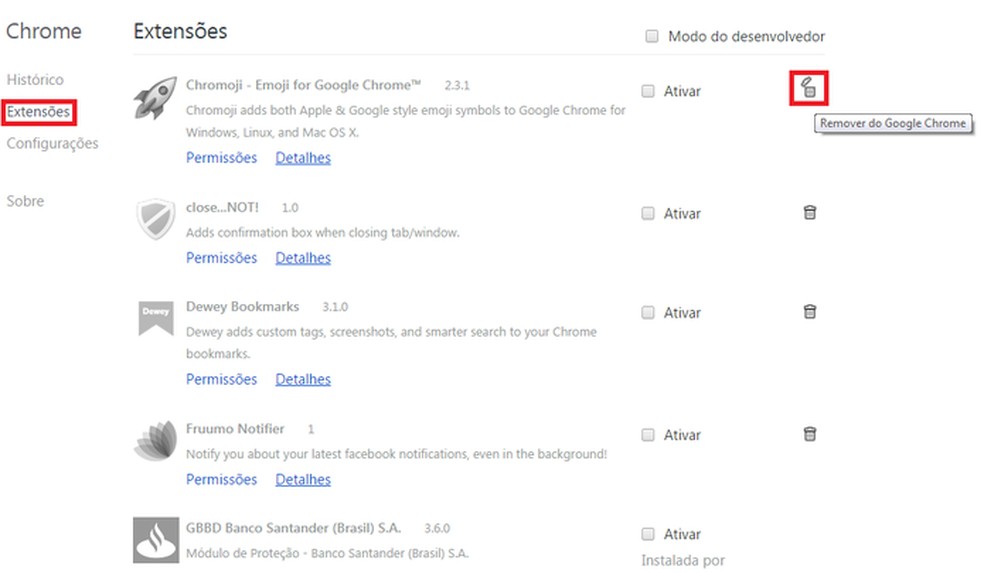
Task: Click the Chrome heading in sidebar
Action: (x=44, y=31)
